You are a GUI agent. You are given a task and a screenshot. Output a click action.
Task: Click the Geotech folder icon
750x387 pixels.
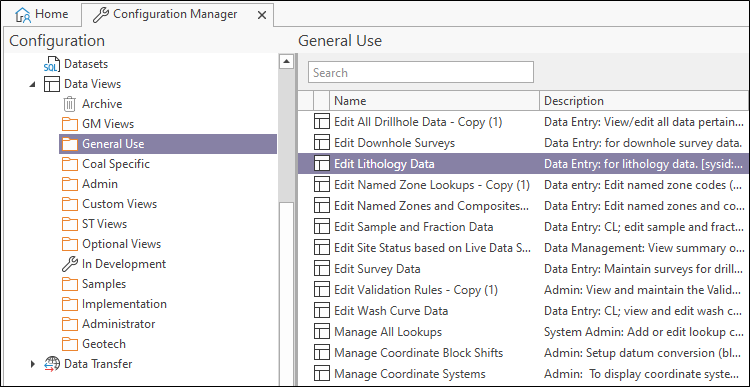(x=70, y=344)
